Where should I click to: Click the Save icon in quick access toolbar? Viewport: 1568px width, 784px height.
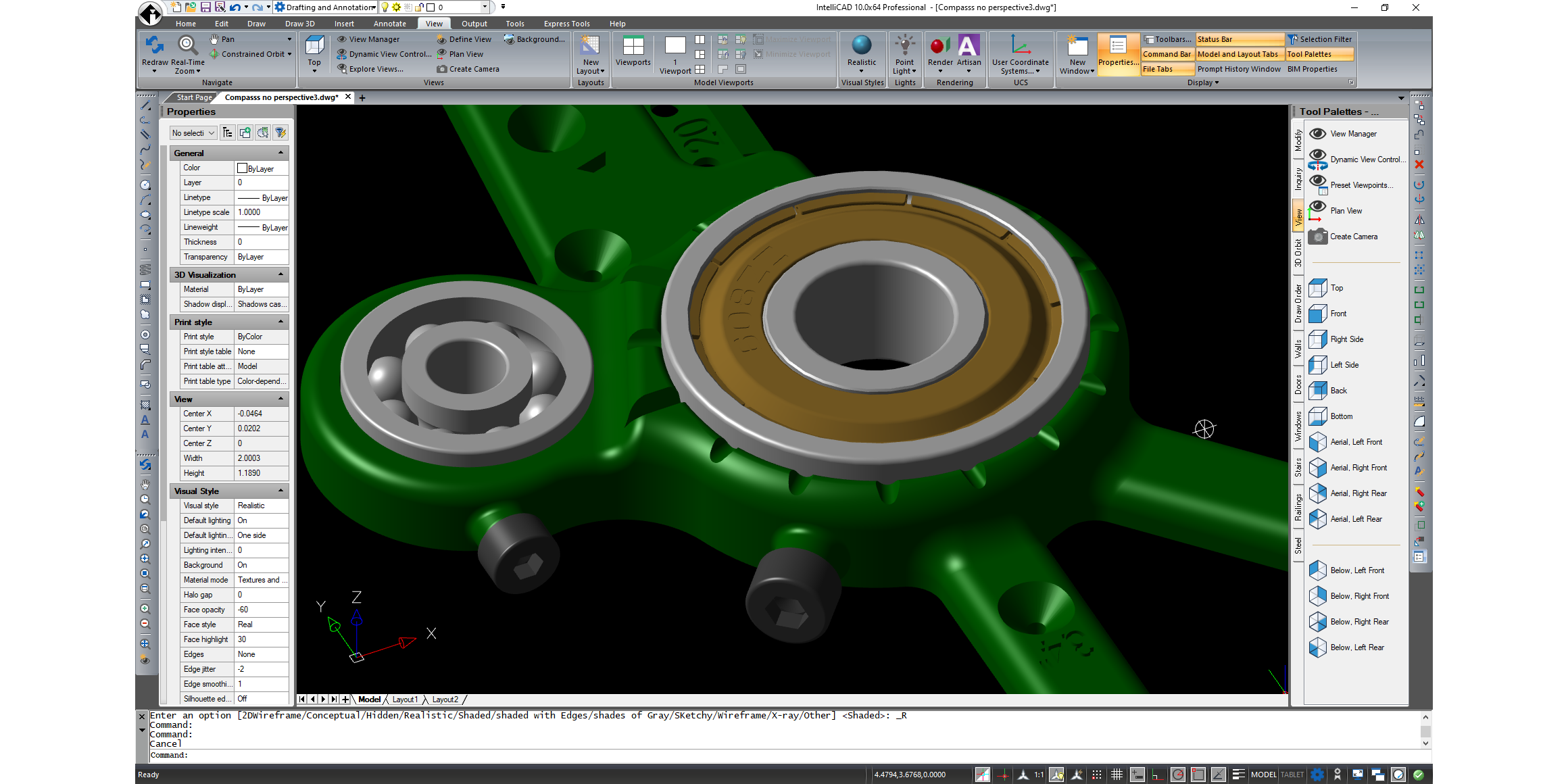205,7
